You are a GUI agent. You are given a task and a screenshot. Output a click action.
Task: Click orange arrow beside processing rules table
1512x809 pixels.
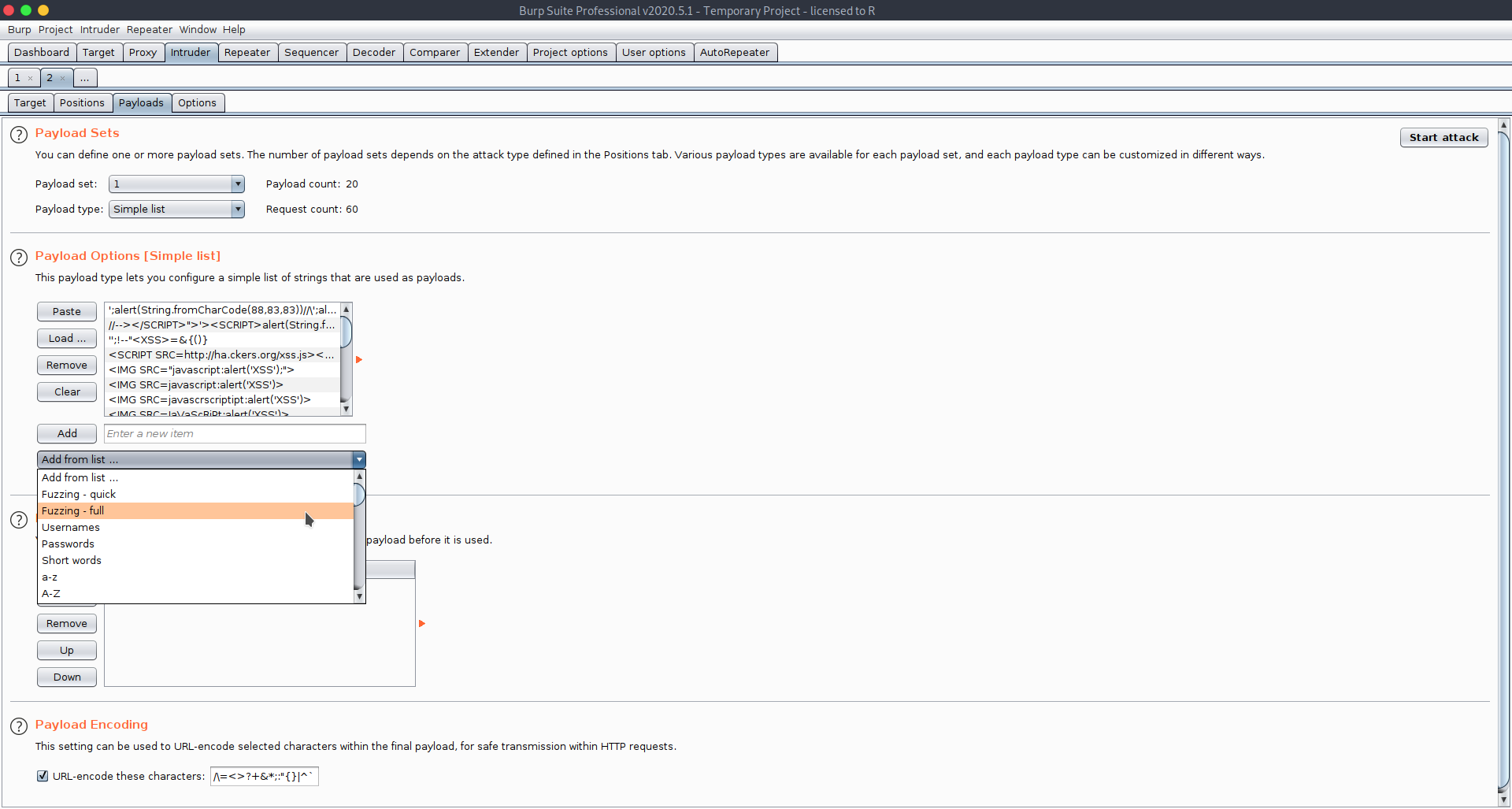click(421, 623)
